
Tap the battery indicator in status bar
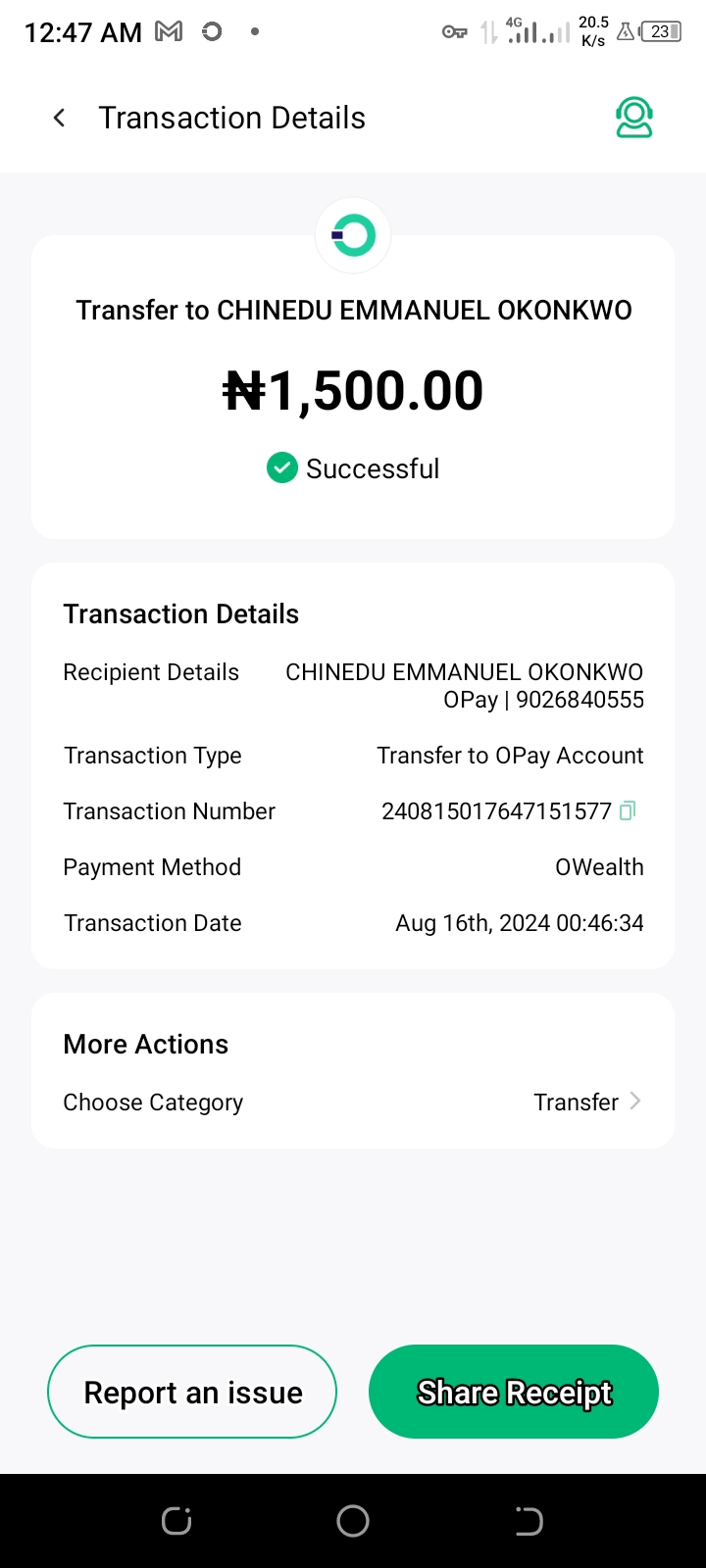[x=660, y=32]
